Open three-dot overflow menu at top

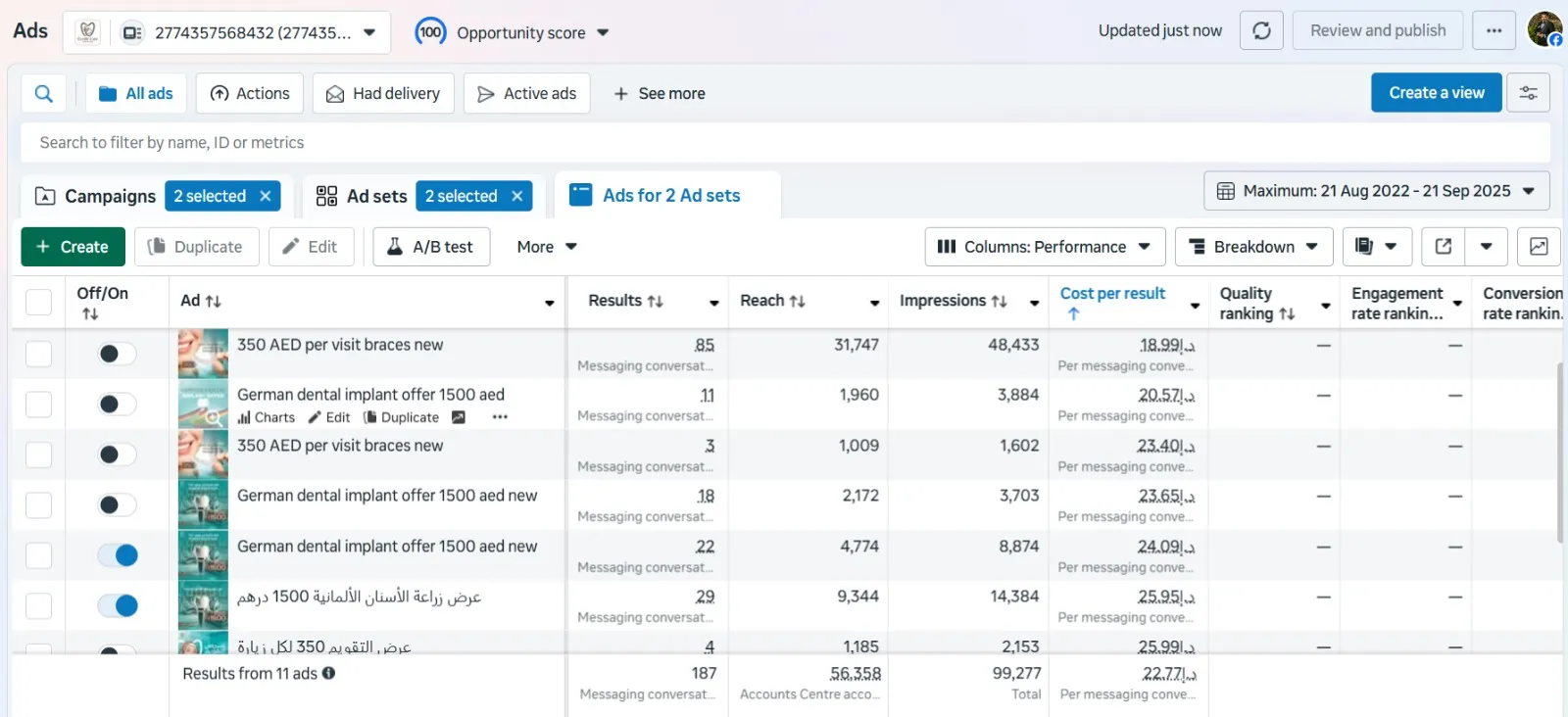(x=1494, y=30)
